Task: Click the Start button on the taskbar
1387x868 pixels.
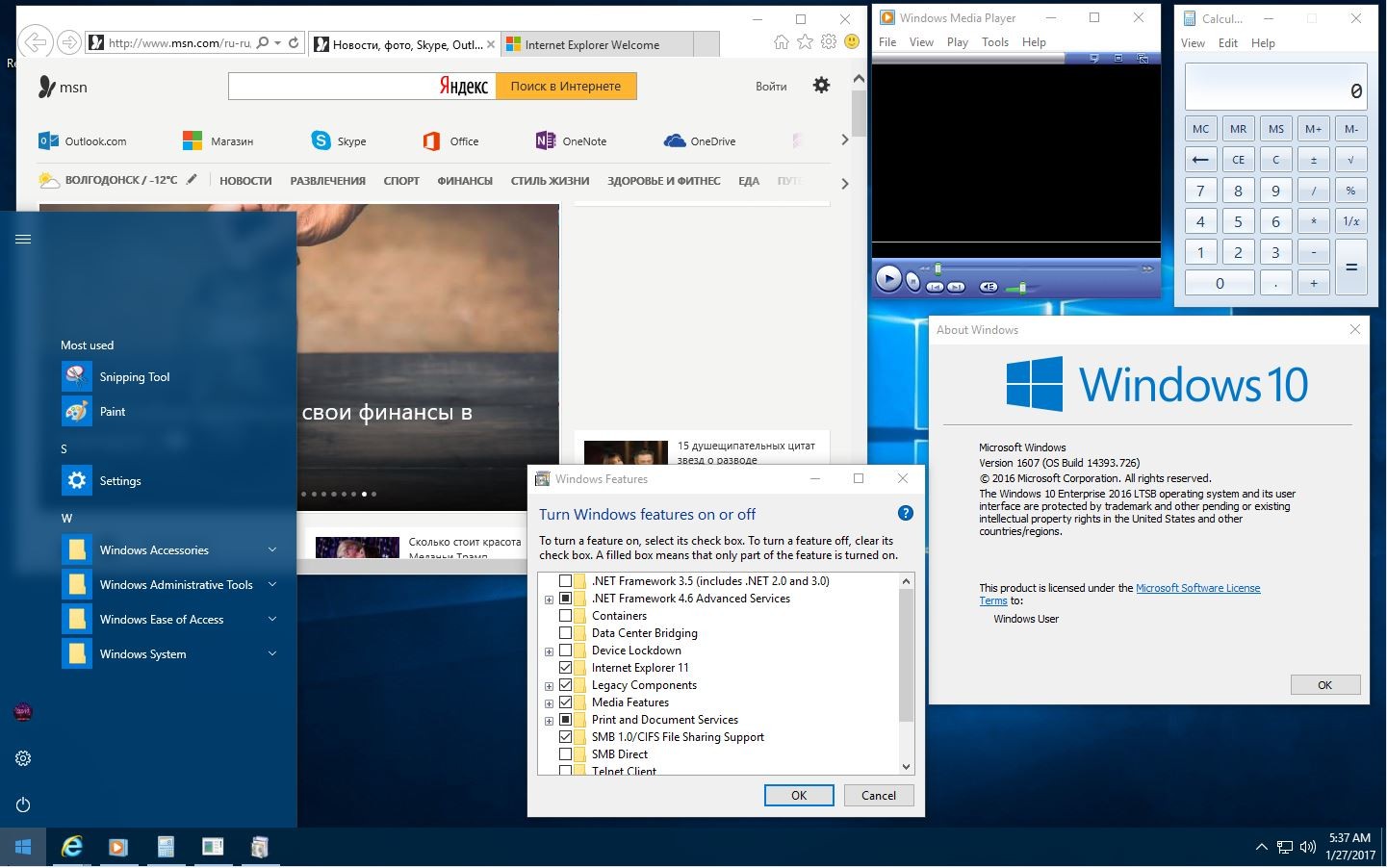Action: point(23,847)
